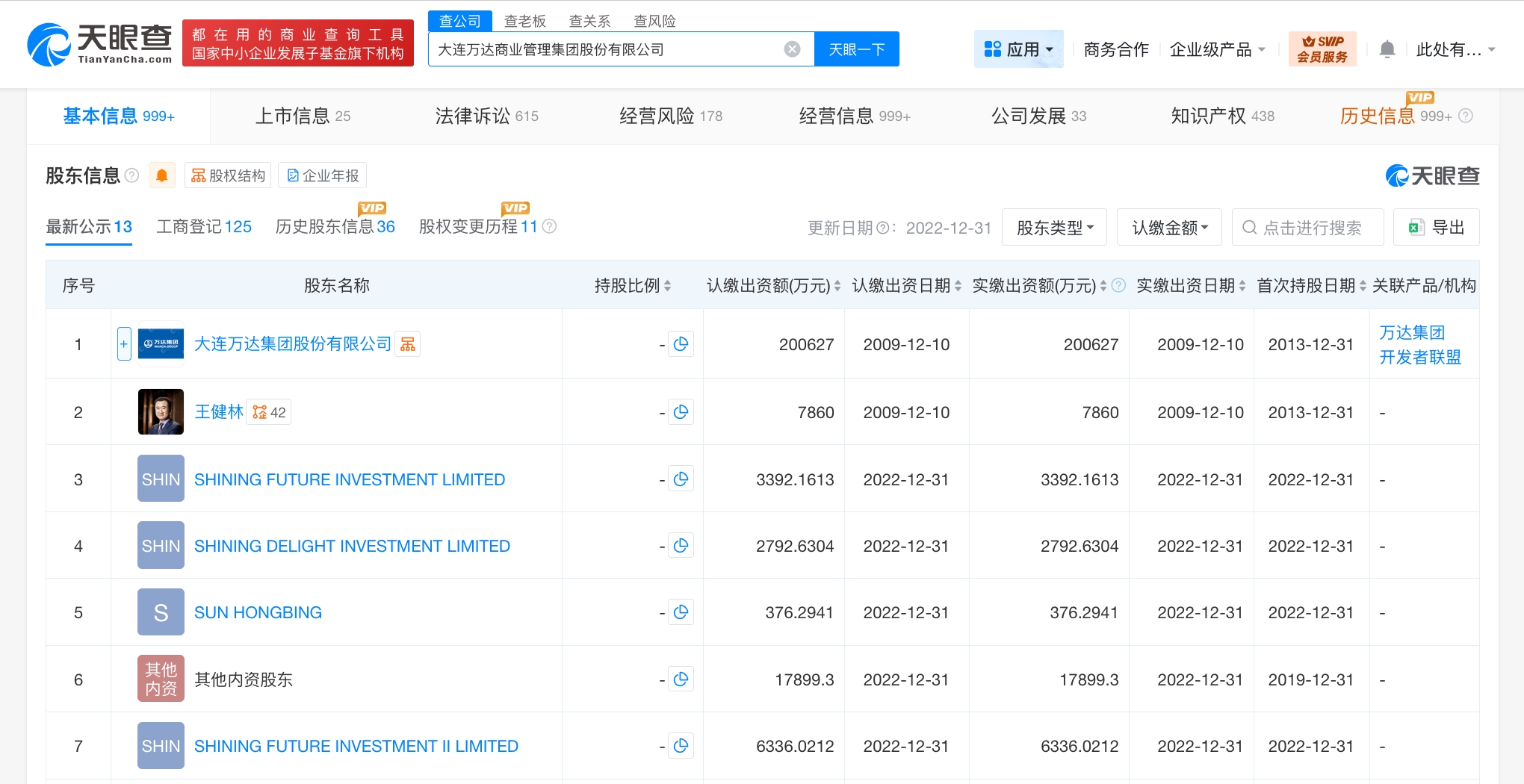The height and width of the screenshot is (784, 1524).
Task: Sort by 首次持股日期 column header
Action: (1310, 285)
